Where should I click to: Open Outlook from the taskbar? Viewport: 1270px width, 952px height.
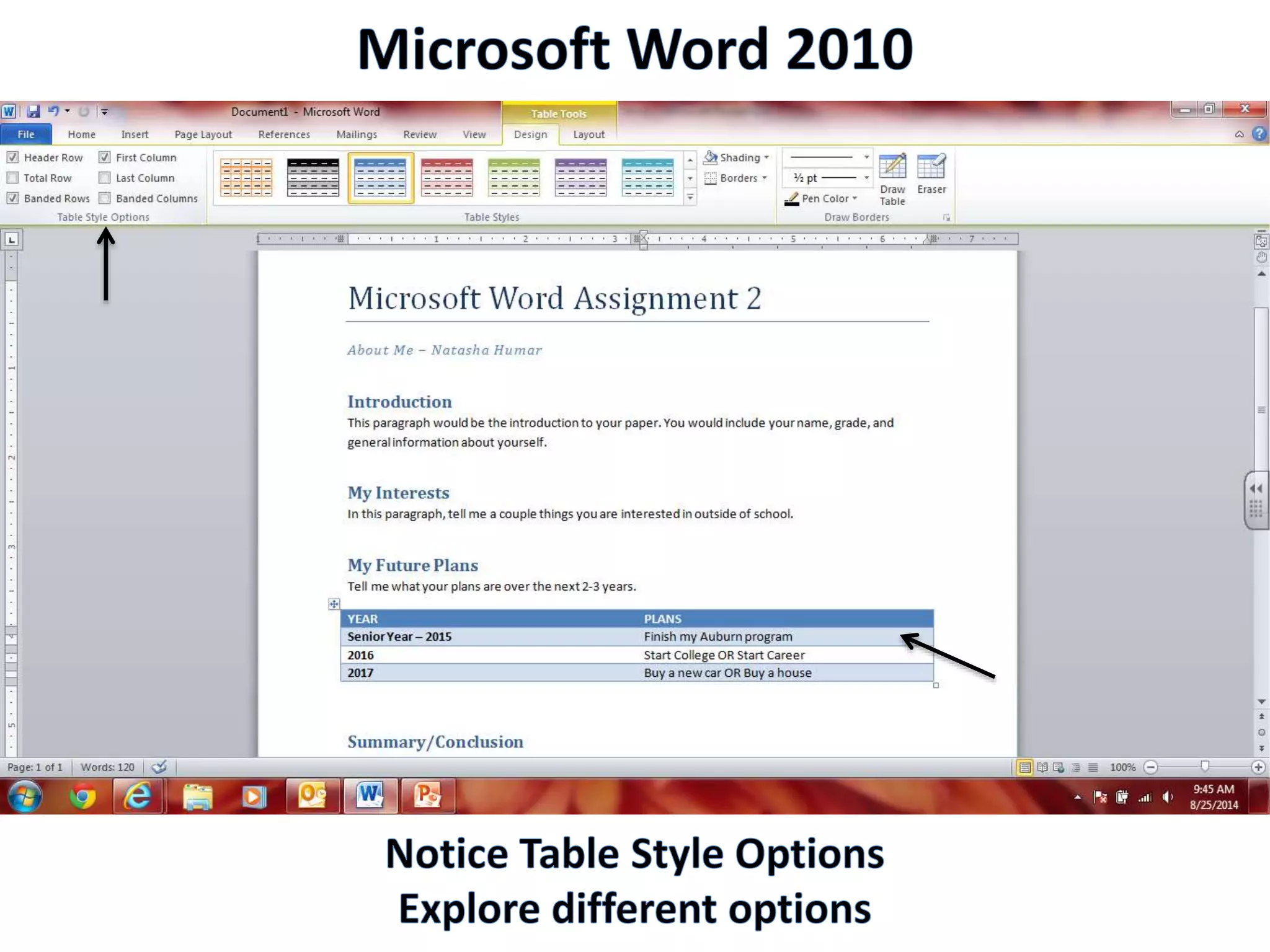click(313, 796)
